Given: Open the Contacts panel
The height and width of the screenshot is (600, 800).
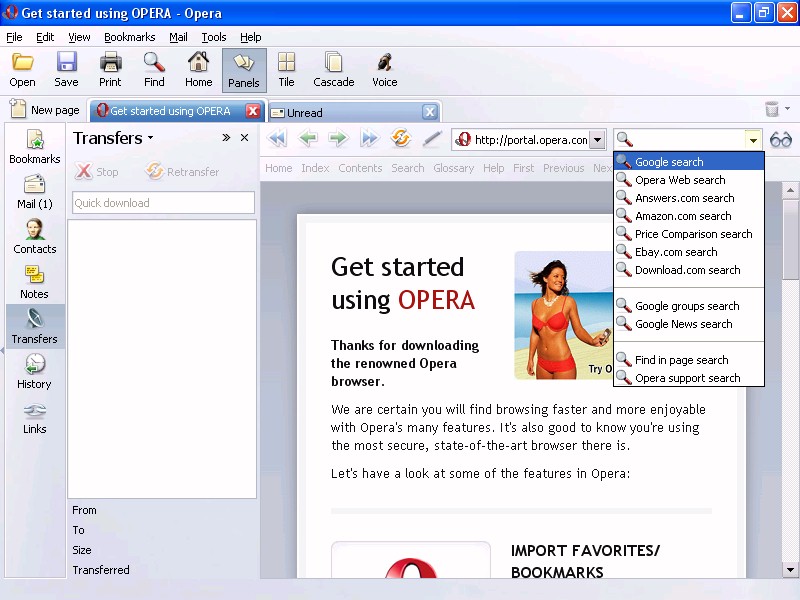Looking at the screenshot, I should tap(34, 236).
